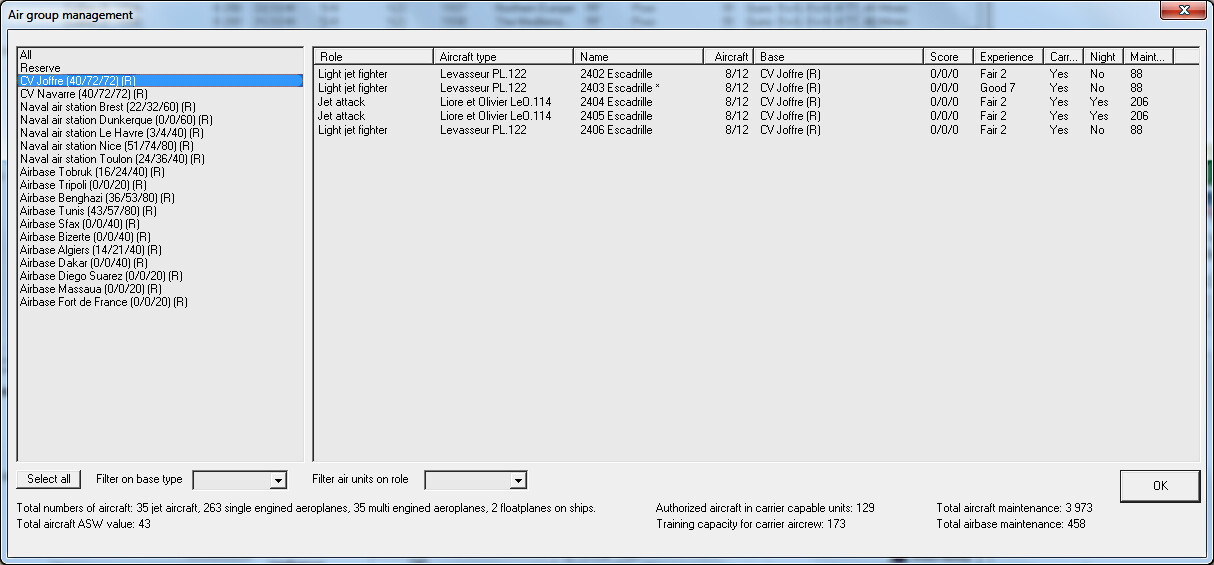Select Airbase Tobruk from the list
The image size is (1214, 565).
[91, 172]
